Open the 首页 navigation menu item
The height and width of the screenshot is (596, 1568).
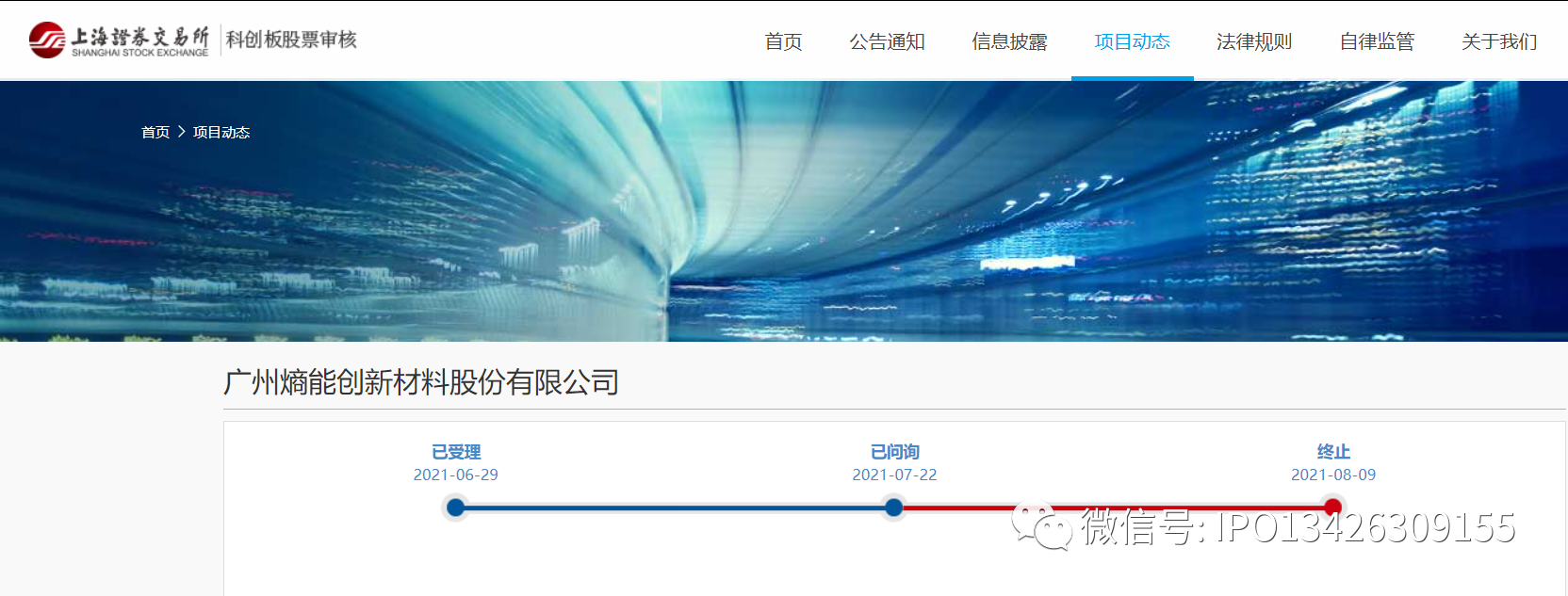pyautogui.click(x=783, y=41)
